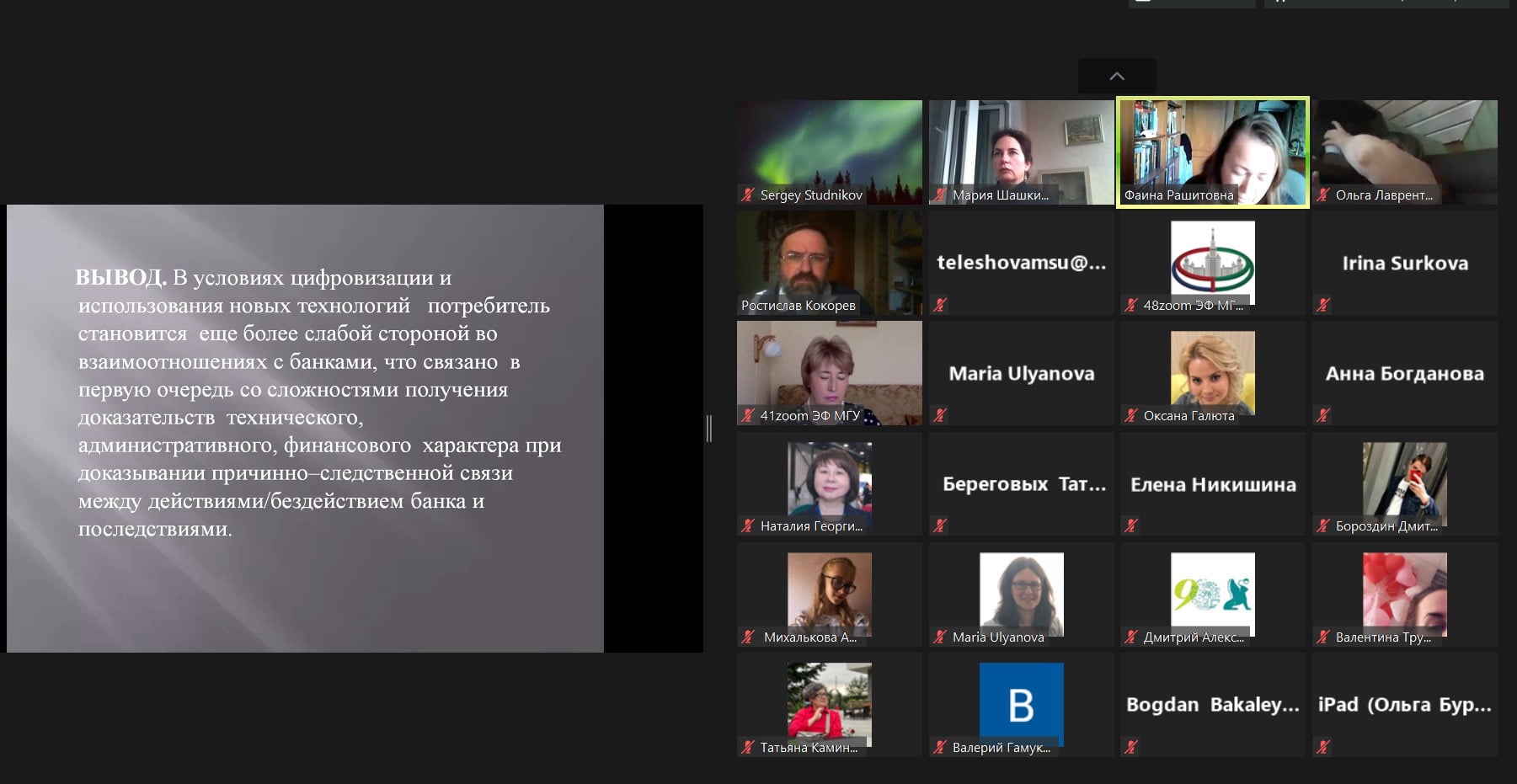This screenshot has height=784, width=1517.
Task: Click the muted mic icon on Ольга Лаврент… tile
Action: click(x=1322, y=195)
